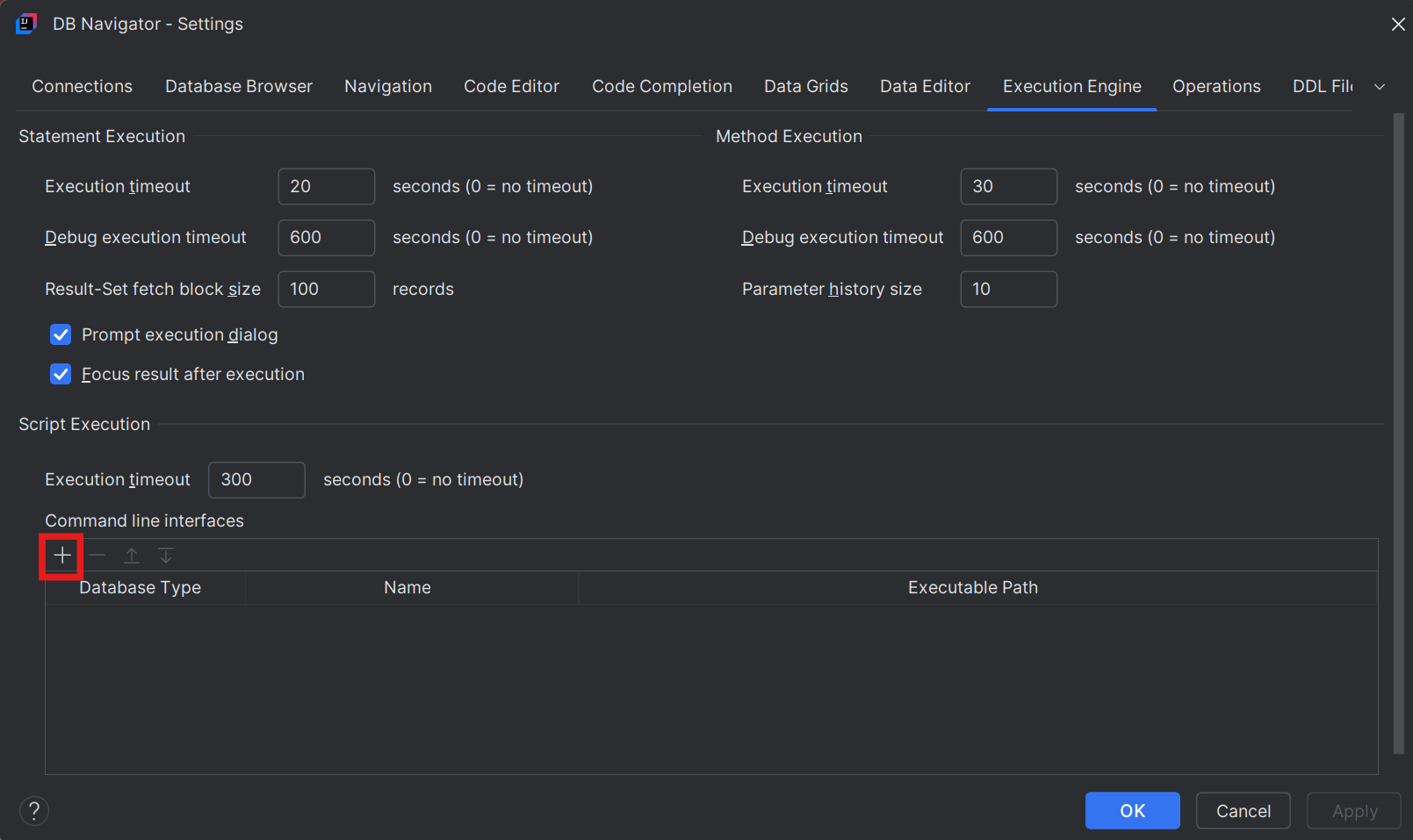The width and height of the screenshot is (1413, 840).
Task: Click the 'records' unit text
Action: [x=423, y=289]
